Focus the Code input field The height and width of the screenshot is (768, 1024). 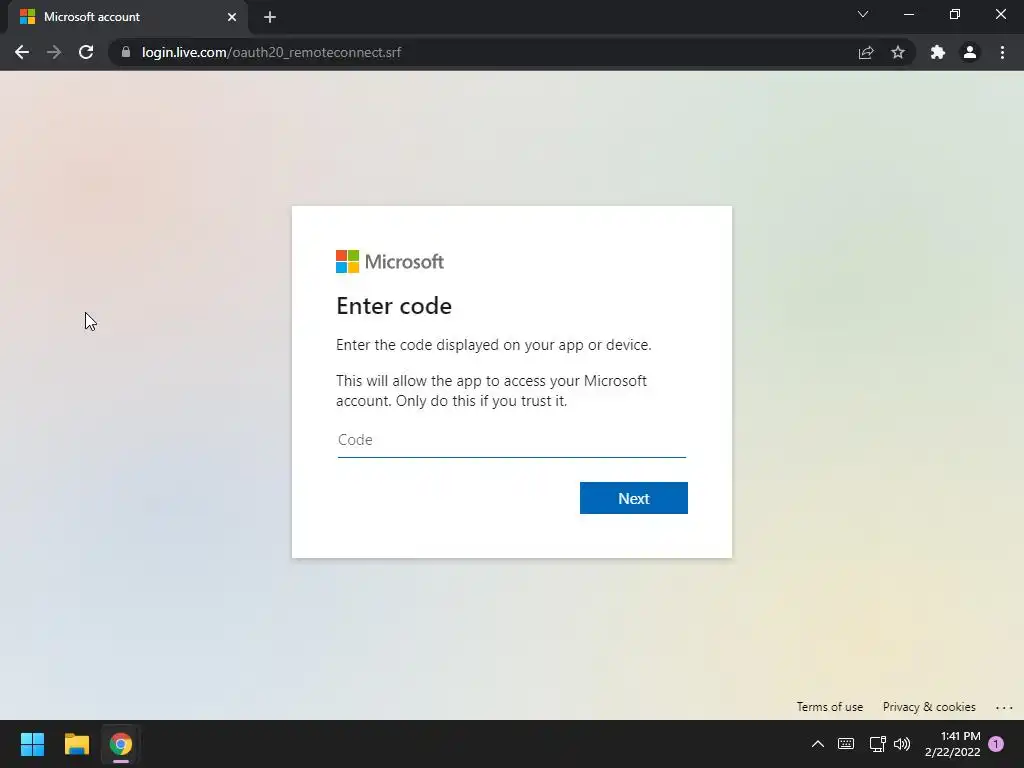(511, 440)
